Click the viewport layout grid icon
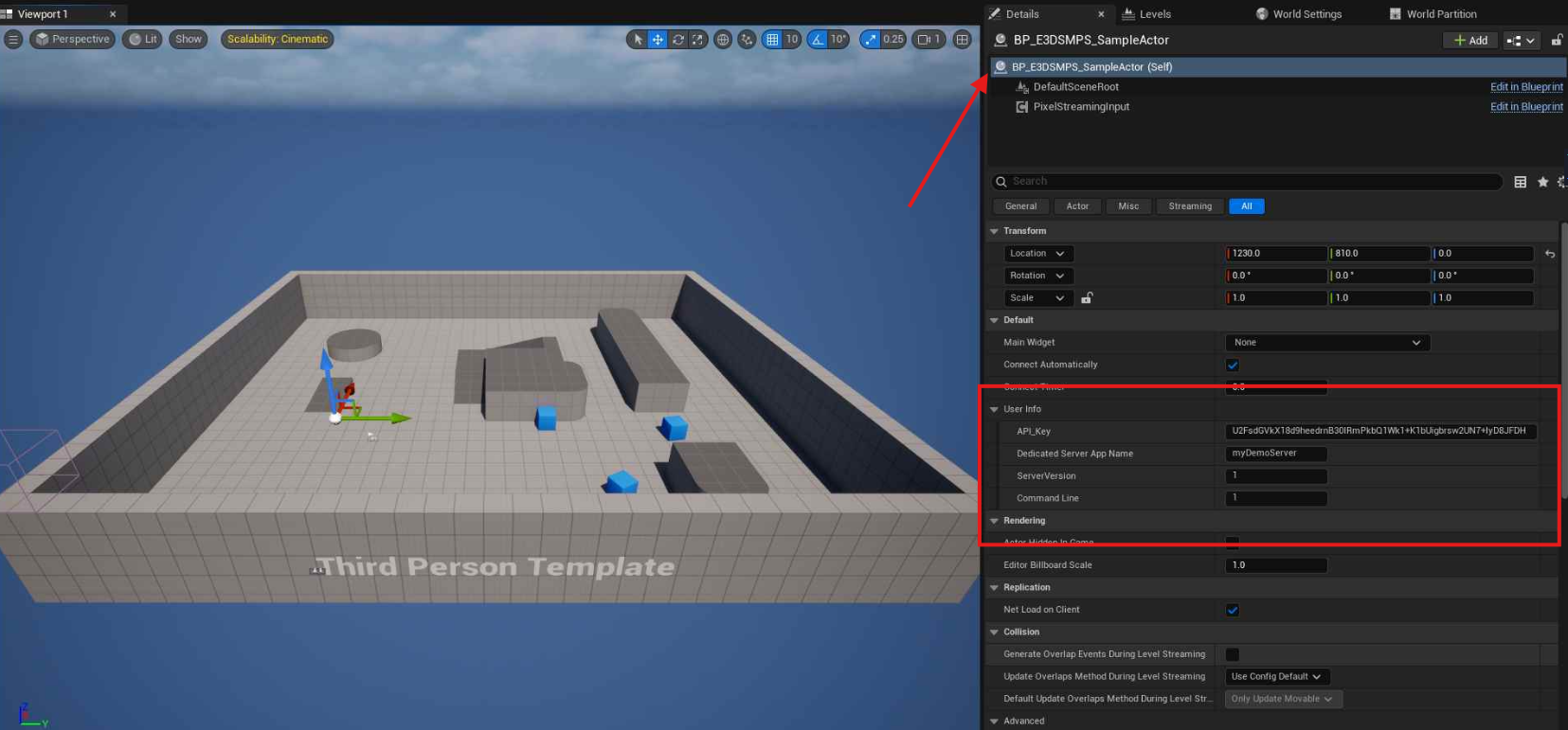 point(963,40)
